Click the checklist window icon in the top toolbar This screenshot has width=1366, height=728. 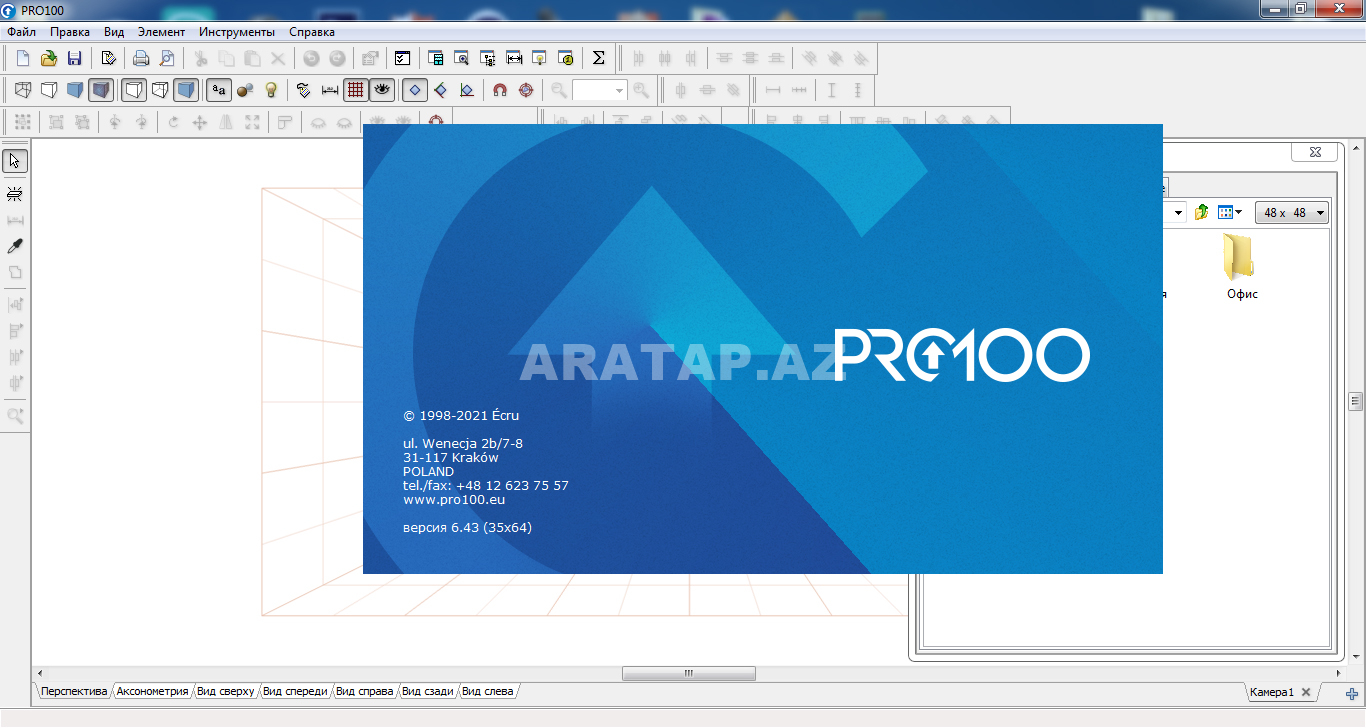402,58
